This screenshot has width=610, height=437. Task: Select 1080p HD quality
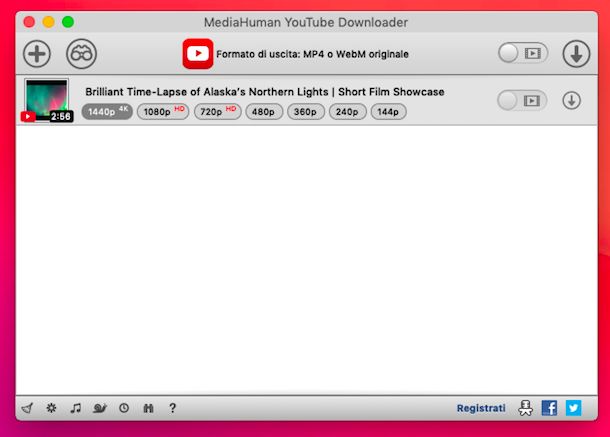click(163, 112)
